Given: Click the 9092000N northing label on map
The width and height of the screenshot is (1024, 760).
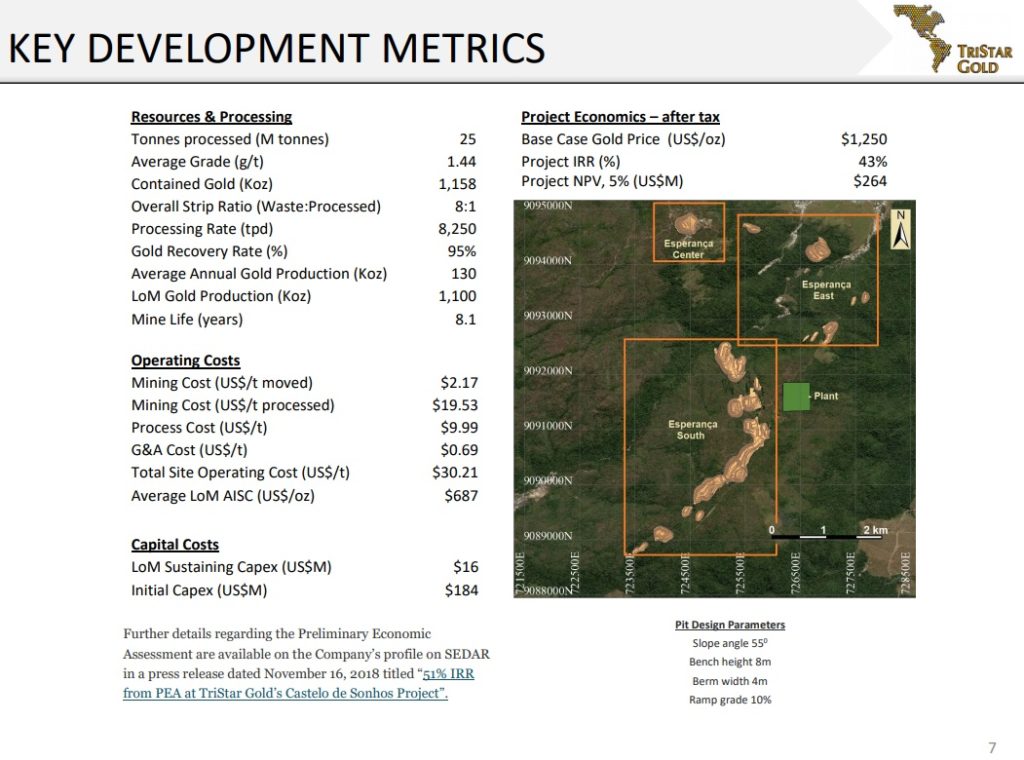Looking at the screenshot, I should point(547,371).
